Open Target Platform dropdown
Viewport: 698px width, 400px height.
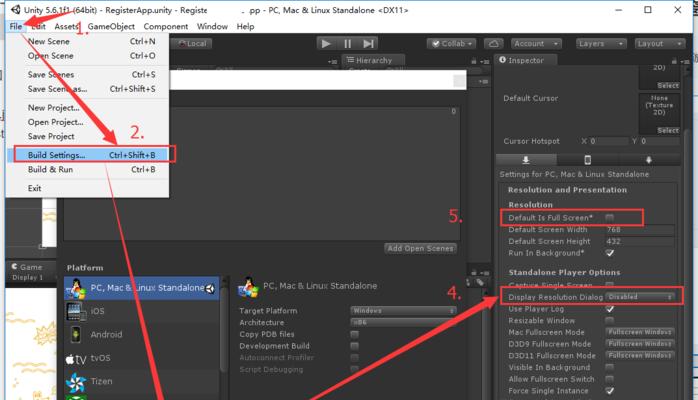click(403, 311)
